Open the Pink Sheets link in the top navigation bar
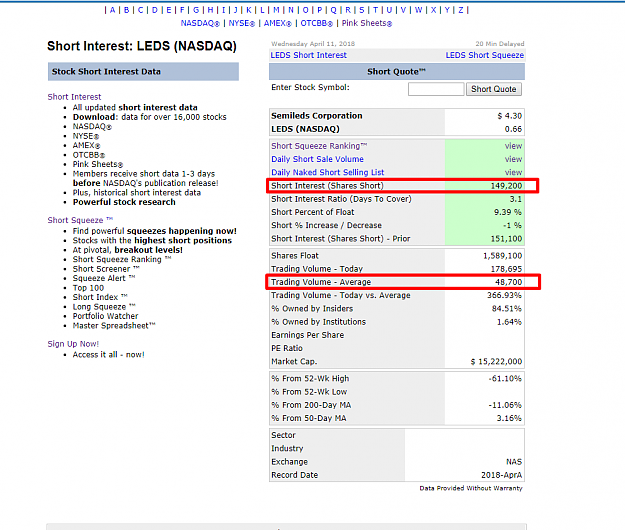 [x=367, y=23]
